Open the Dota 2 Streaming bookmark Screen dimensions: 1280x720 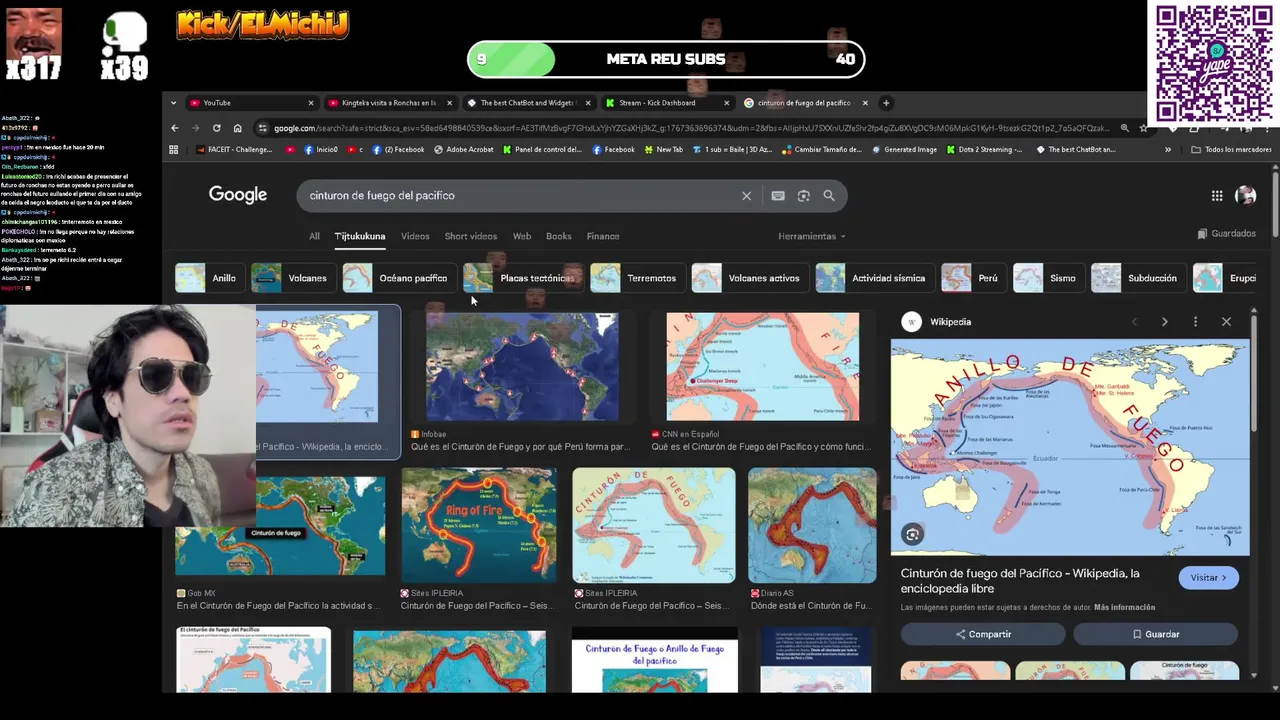[x=986, y=150]
